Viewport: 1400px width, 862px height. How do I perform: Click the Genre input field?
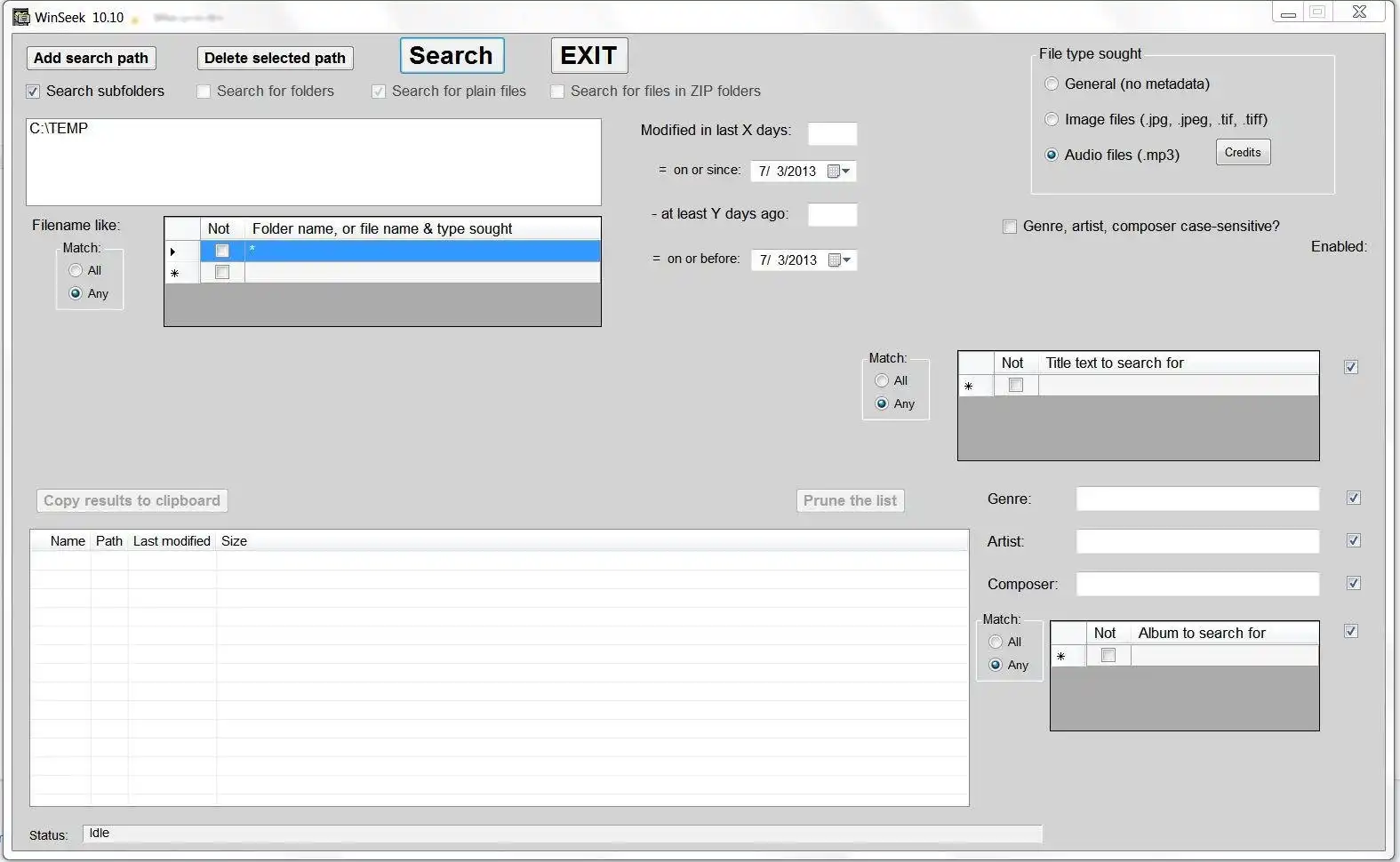(x=1197, y=499)
